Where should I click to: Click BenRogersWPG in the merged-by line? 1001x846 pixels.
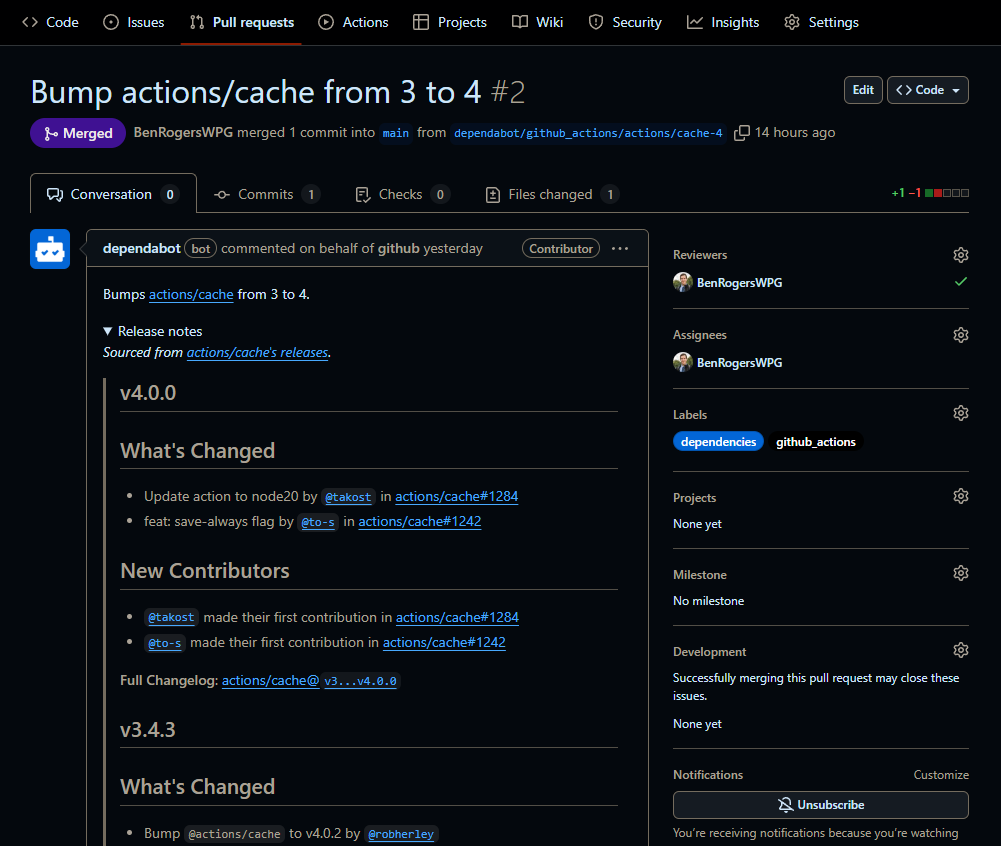[x=183, y=132]
